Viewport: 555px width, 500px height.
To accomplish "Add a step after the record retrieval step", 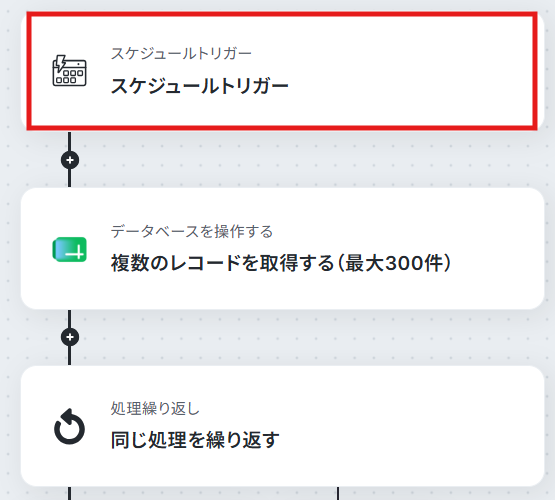I will [70, 337].
